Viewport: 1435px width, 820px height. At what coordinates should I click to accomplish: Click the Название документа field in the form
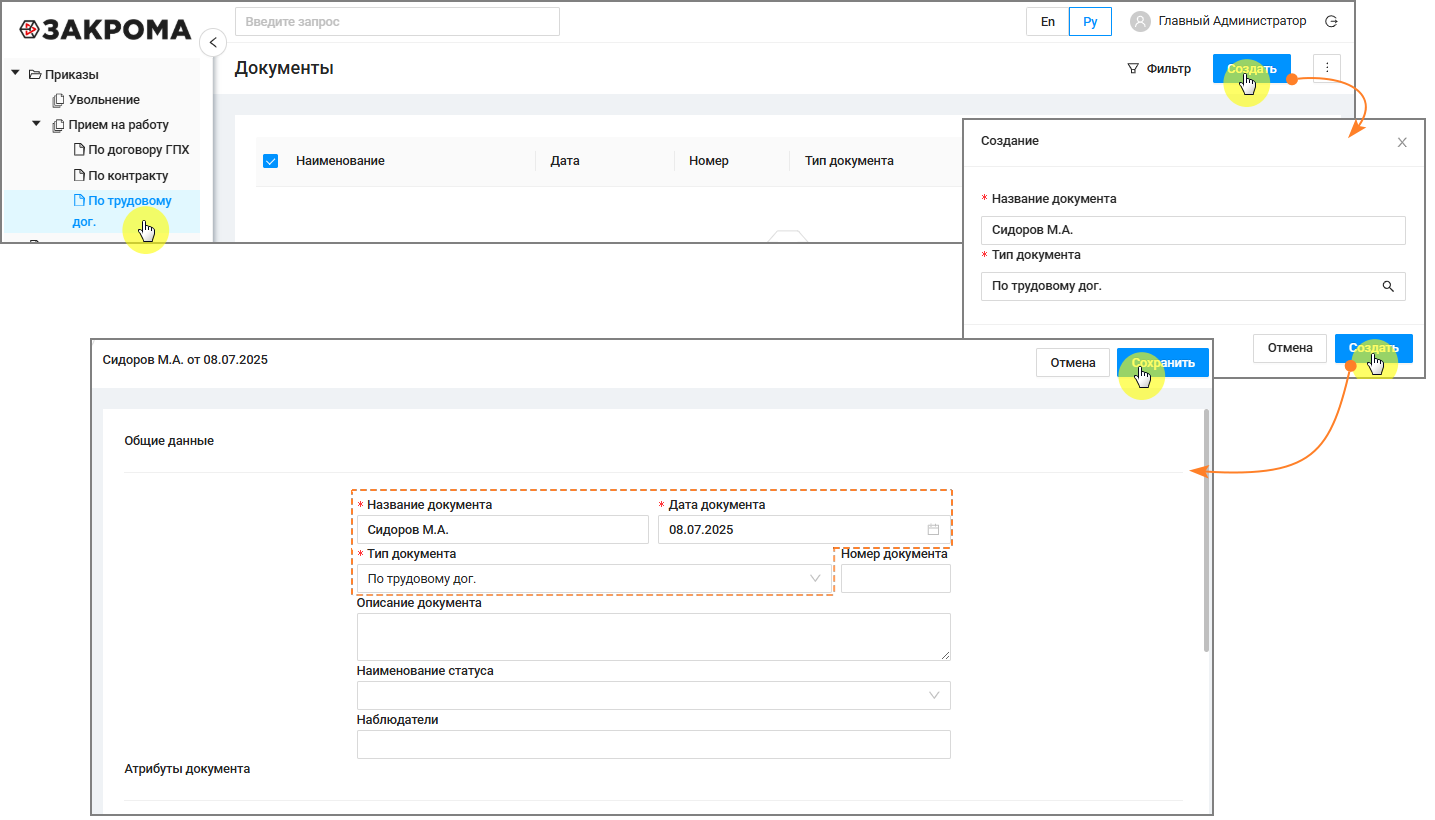pos(503,530)
